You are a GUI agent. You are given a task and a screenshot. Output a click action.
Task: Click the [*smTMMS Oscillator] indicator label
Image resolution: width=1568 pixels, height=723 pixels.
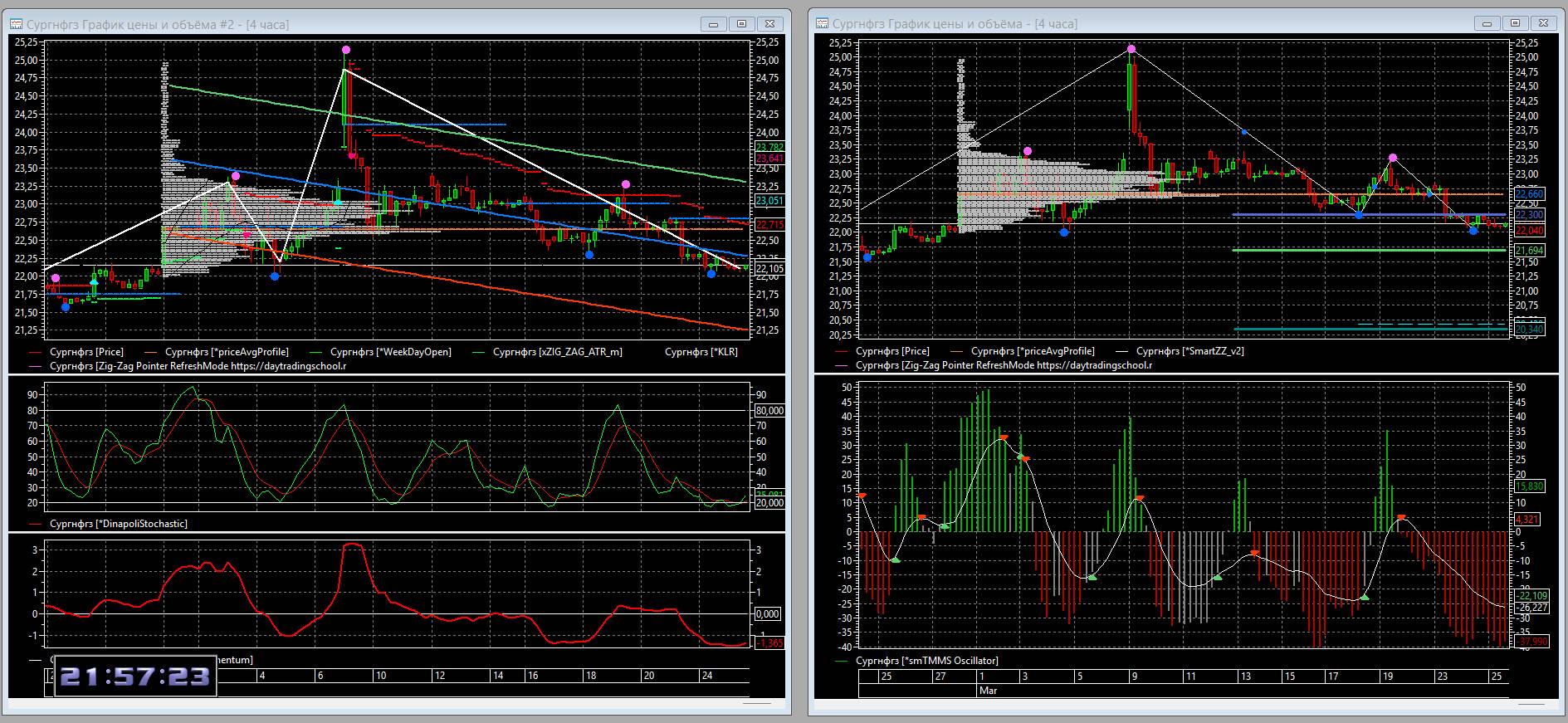click(x=926, y=661)
